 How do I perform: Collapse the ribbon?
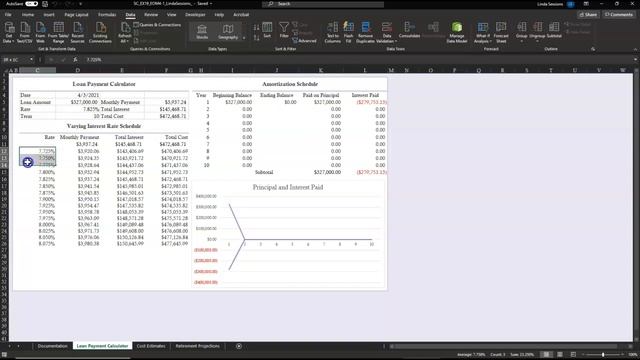635,49
